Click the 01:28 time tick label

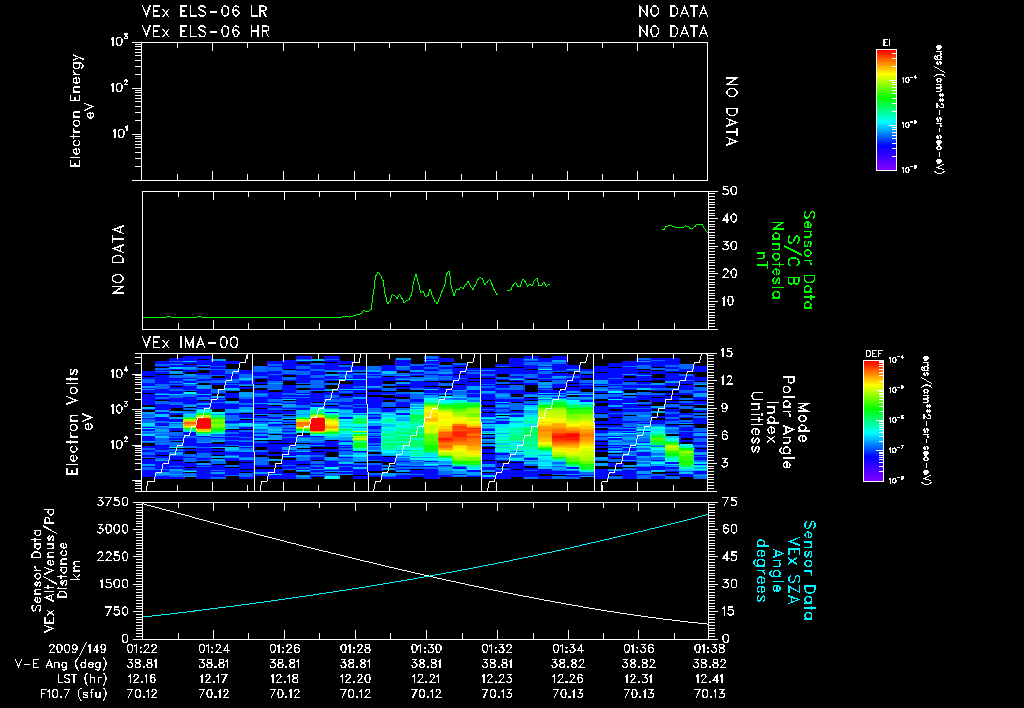click(355, 649)
